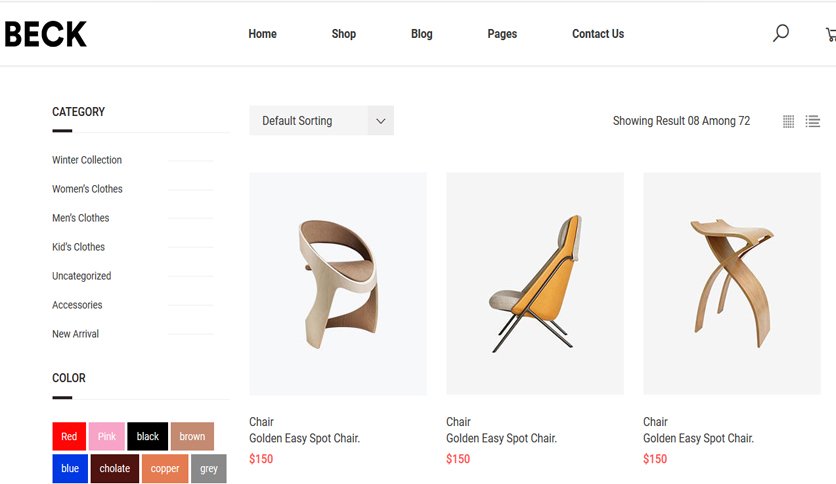Pick the blue color swatch
The width and height of the screenshot is (836, 484).
pyautogui.click(x=70, y=469)
